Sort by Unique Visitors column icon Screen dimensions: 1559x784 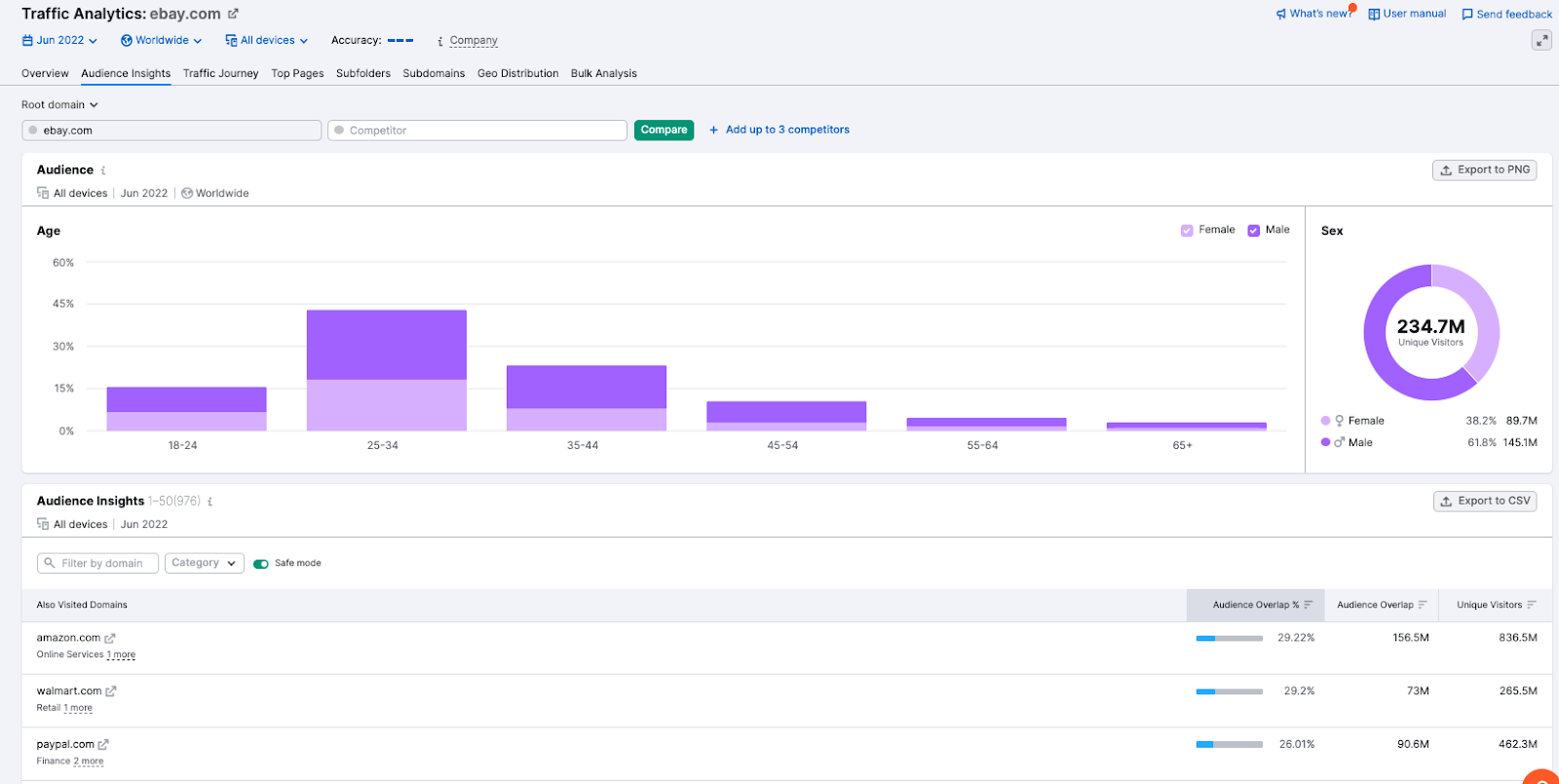1532,605
